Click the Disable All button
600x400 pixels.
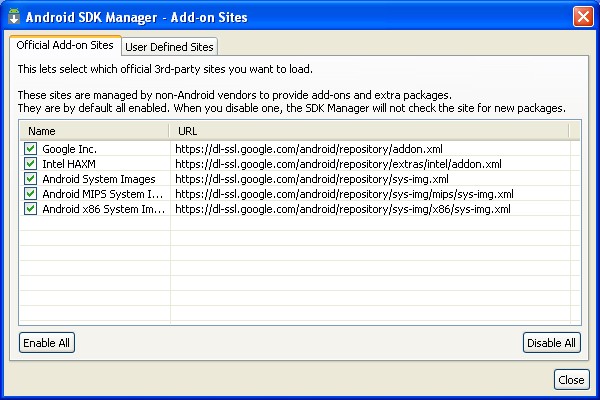(551, 343)
